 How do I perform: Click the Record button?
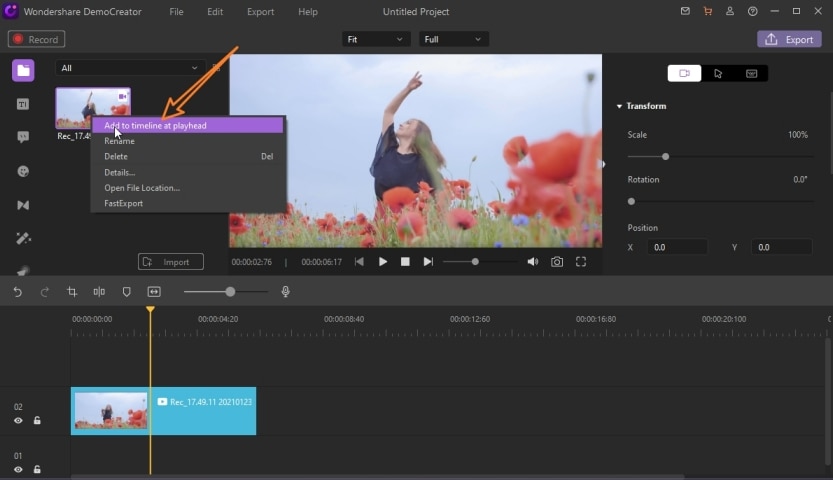(x=37, y=39)
